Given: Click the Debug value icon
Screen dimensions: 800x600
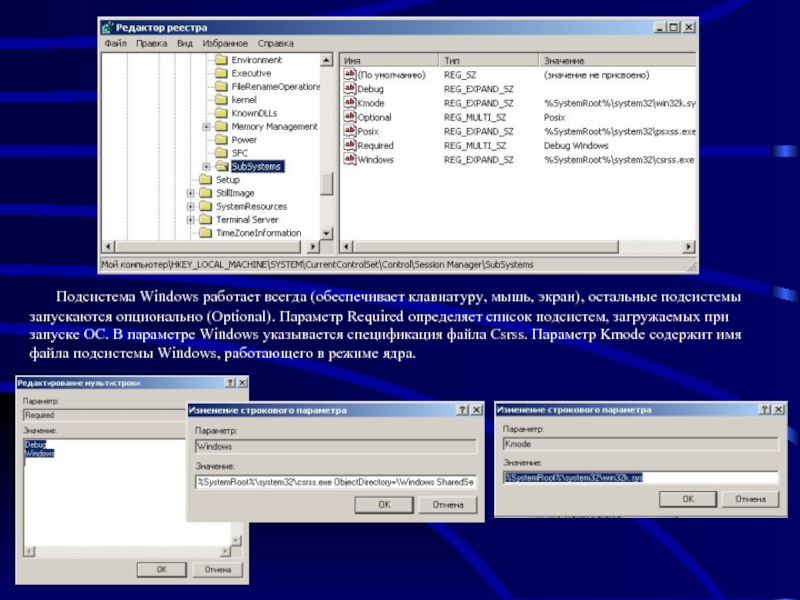Looking at the screenshot, I should tap(350, 89).
